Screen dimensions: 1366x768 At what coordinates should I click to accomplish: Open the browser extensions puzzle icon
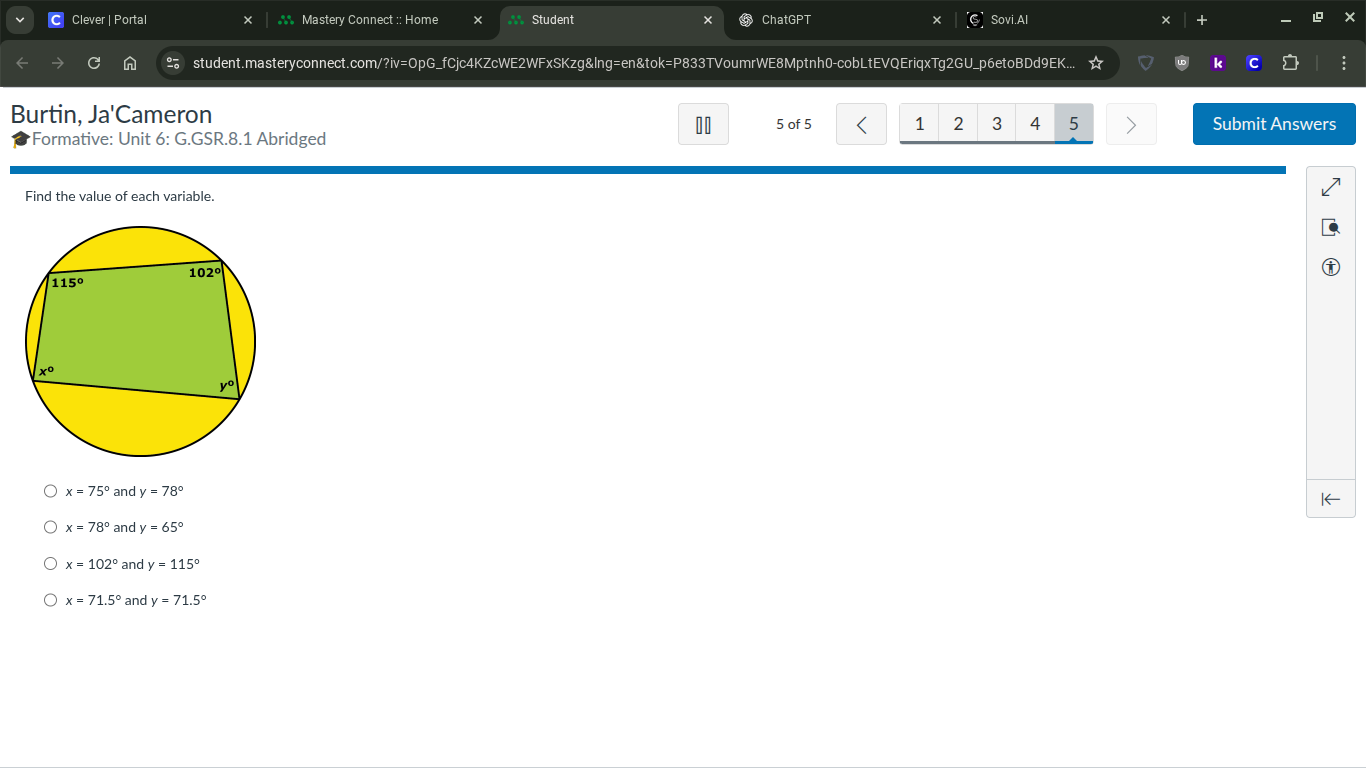click(x=1290, y=63)
